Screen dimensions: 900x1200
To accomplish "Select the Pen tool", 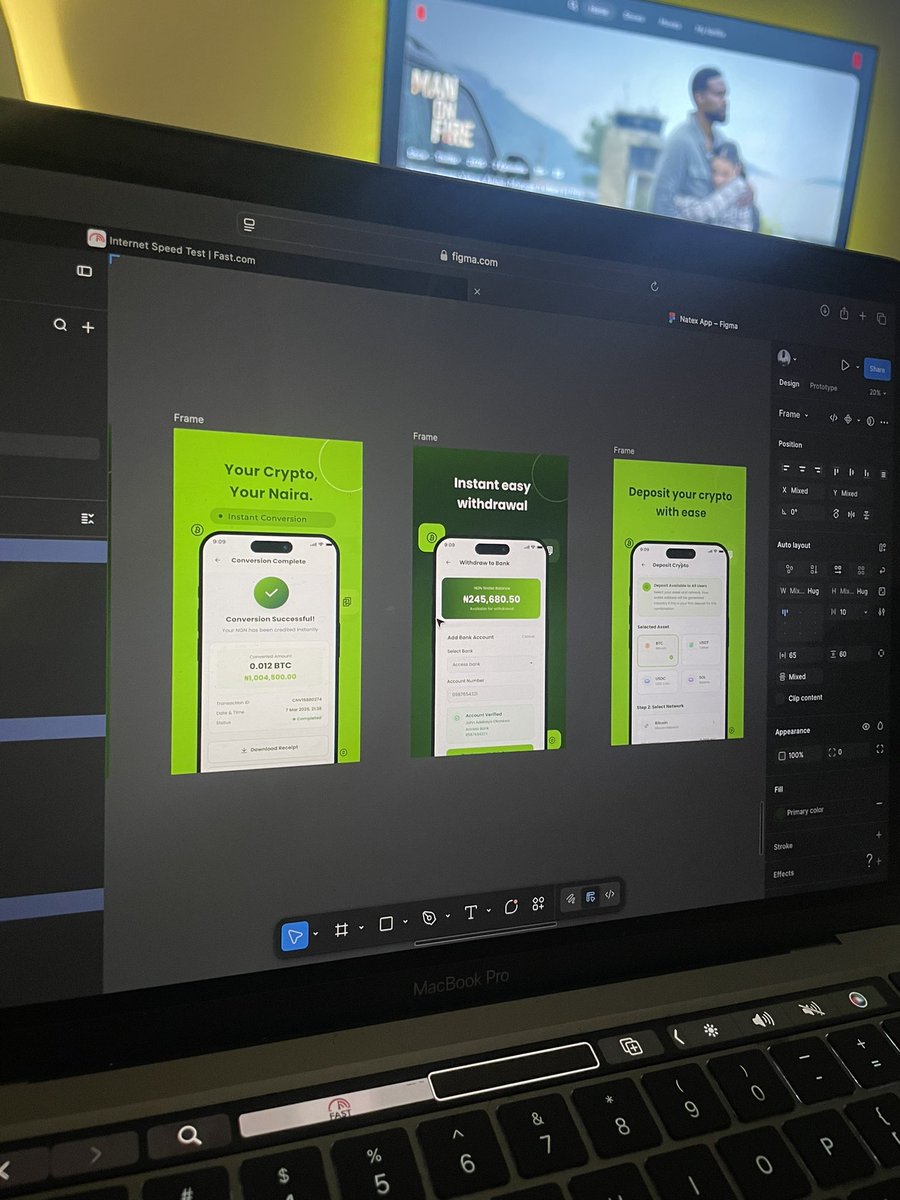I will (x=429, y=918).
